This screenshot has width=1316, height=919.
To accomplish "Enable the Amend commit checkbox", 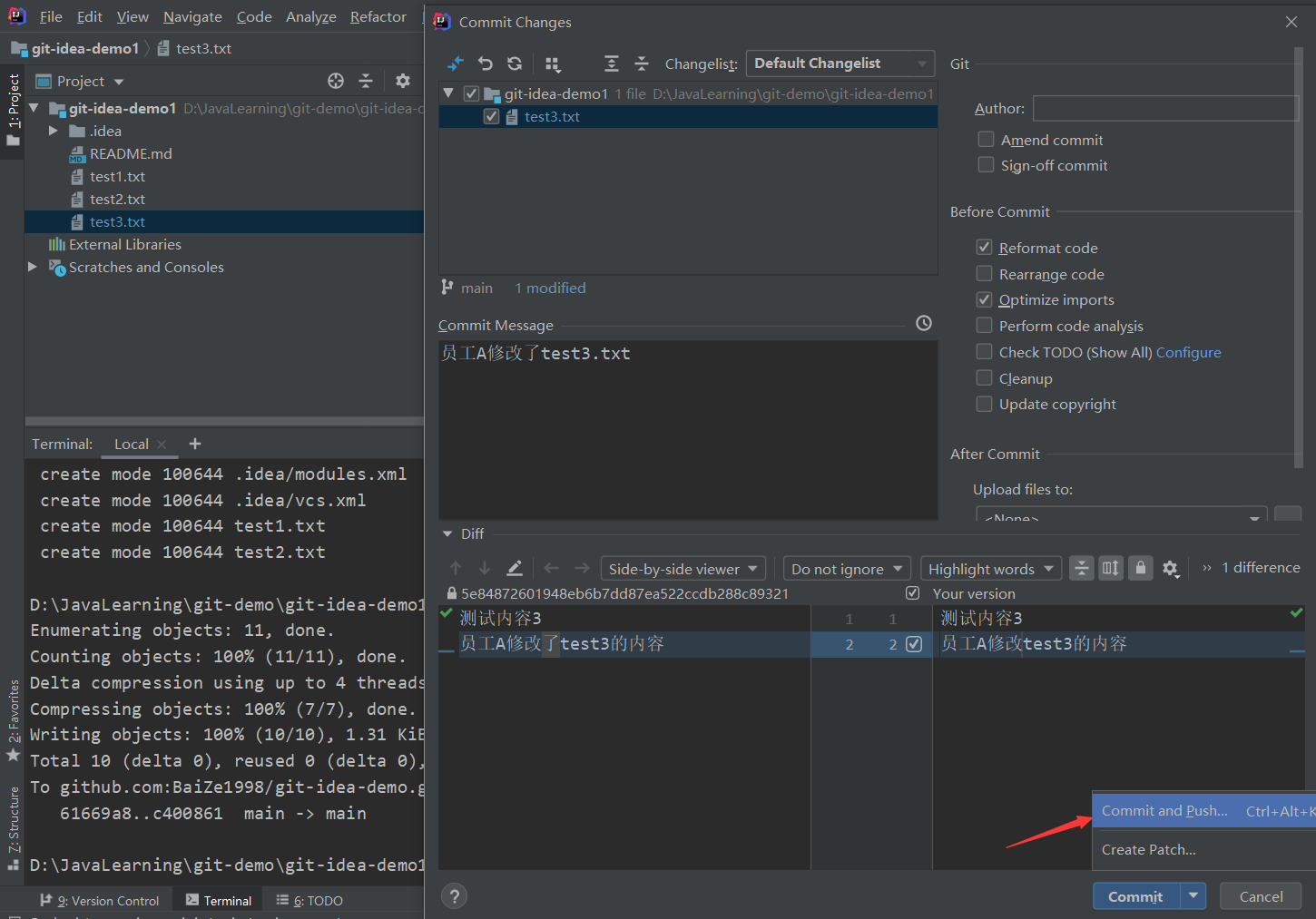I will click(986, 140).
